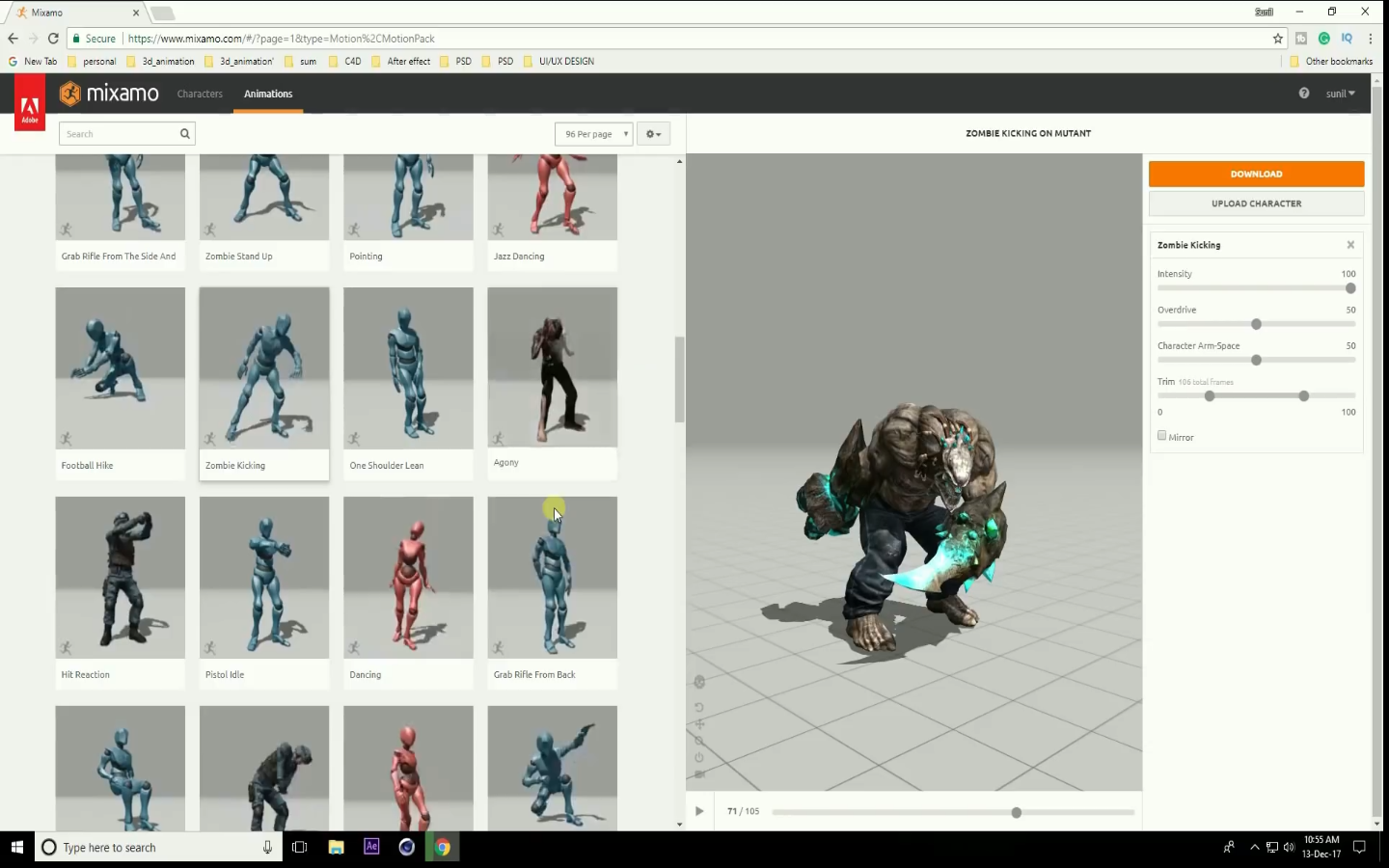
Task: Select the Agony animation thumbnail
Action: [553, 366]
